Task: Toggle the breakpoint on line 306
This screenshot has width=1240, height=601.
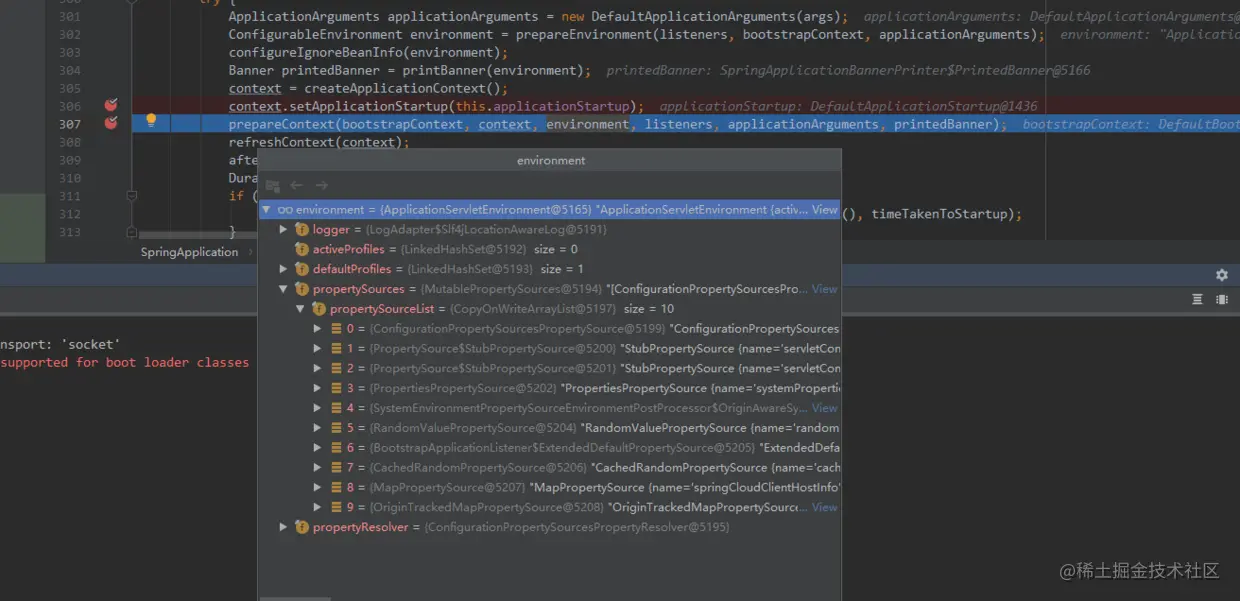Action: coord(111,106)
